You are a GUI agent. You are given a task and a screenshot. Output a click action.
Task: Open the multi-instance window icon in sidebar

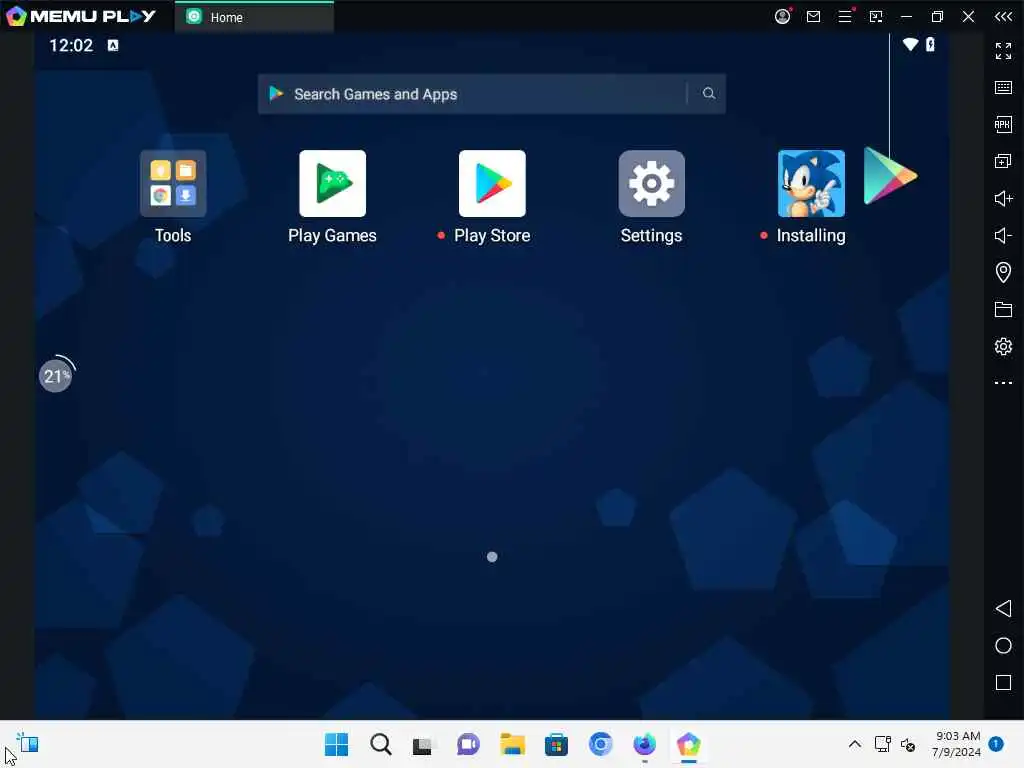tap(1003, 161)
